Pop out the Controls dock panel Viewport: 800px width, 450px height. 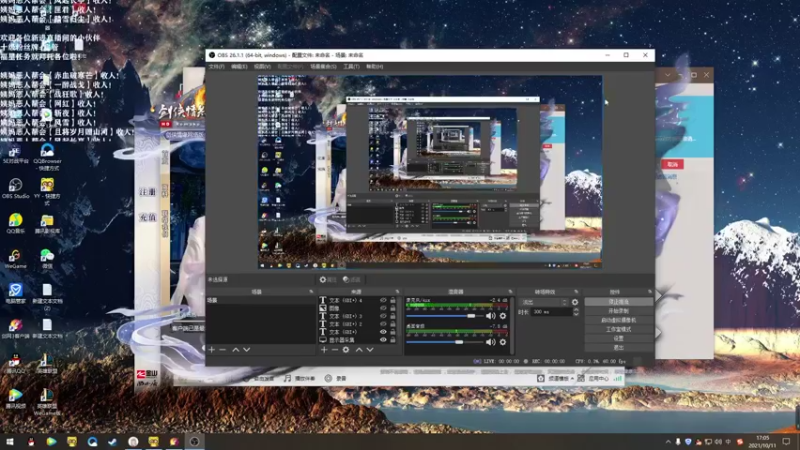(650, 292)
